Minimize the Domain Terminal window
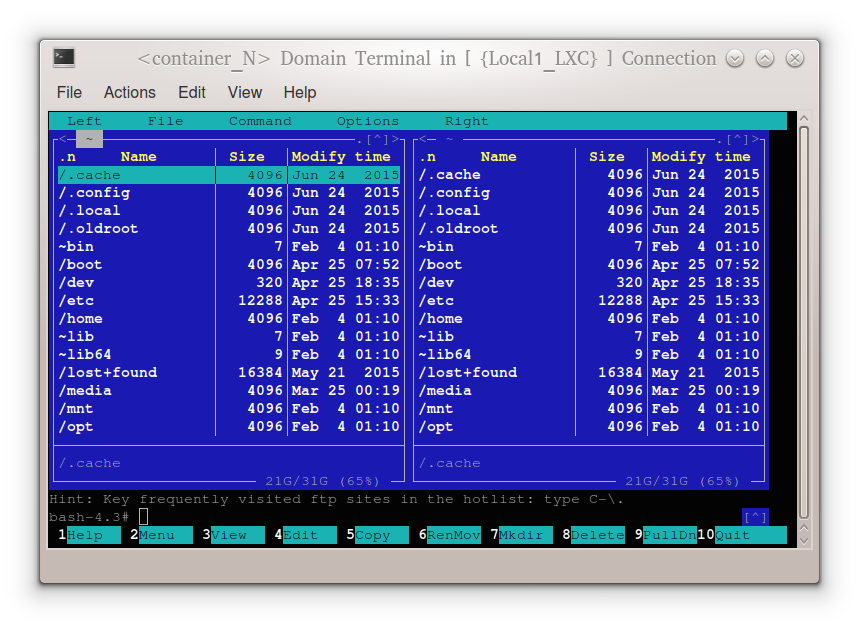 735,58
